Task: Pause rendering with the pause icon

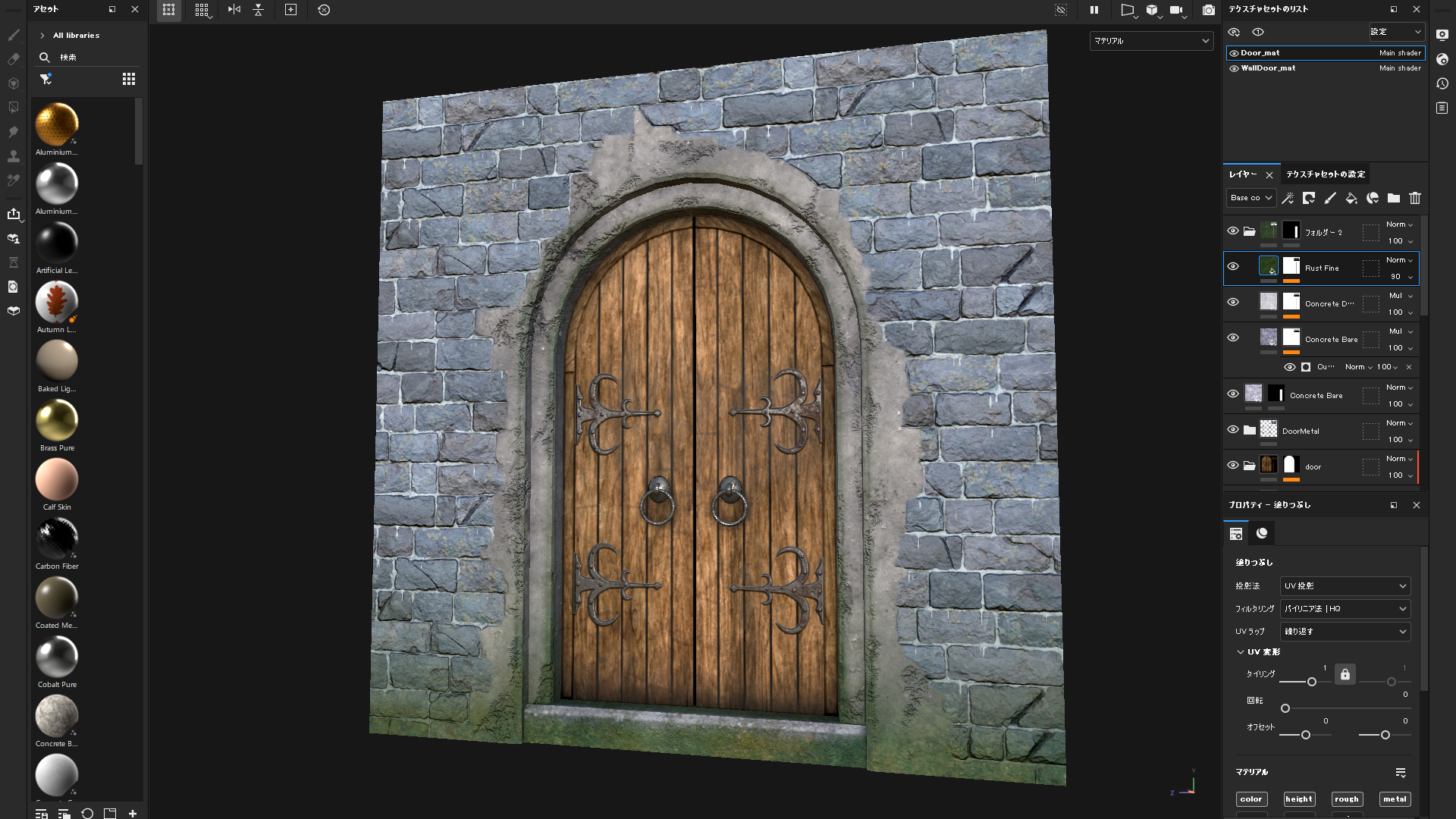Action: (x=1094, y=10)
